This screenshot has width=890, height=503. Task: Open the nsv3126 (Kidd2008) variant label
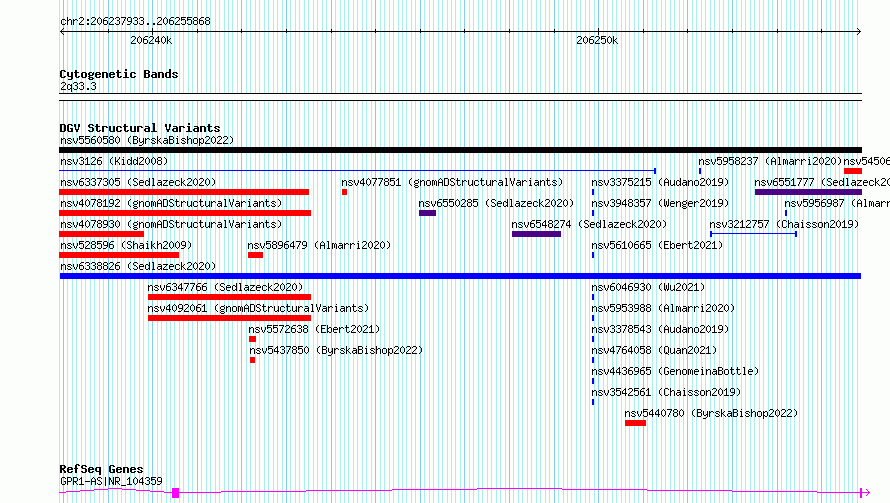click(x=114, y=161)
